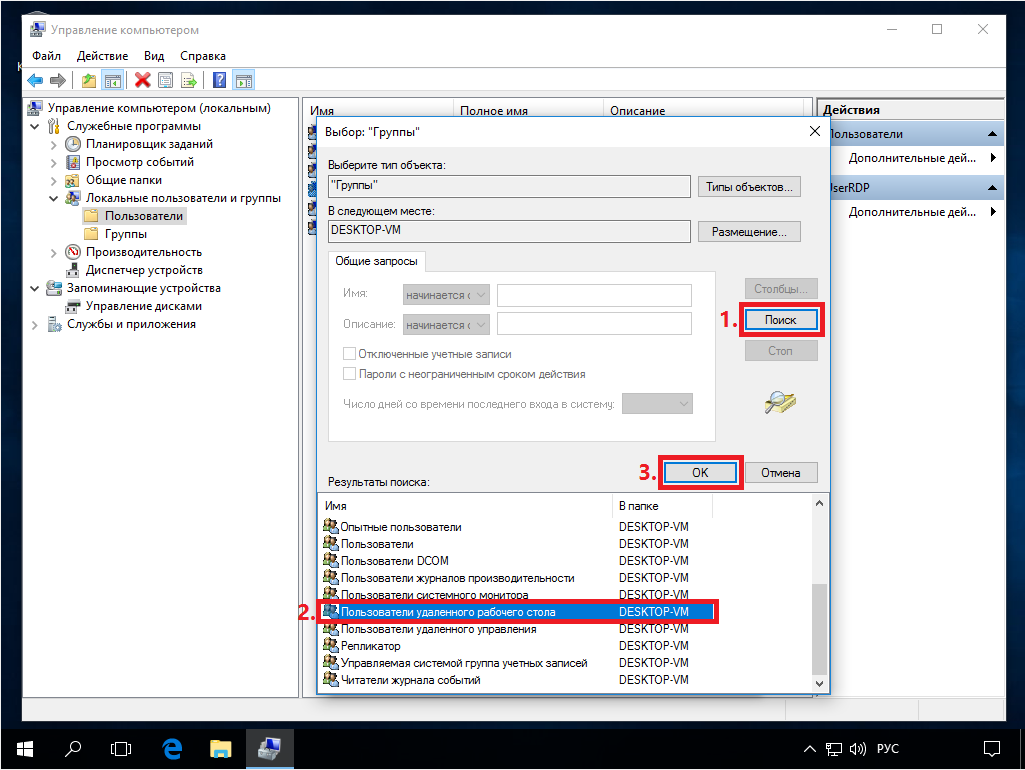Click the Export list toolbar icon
This screenshot has width=1025, height=770.
tap(187, 81)
